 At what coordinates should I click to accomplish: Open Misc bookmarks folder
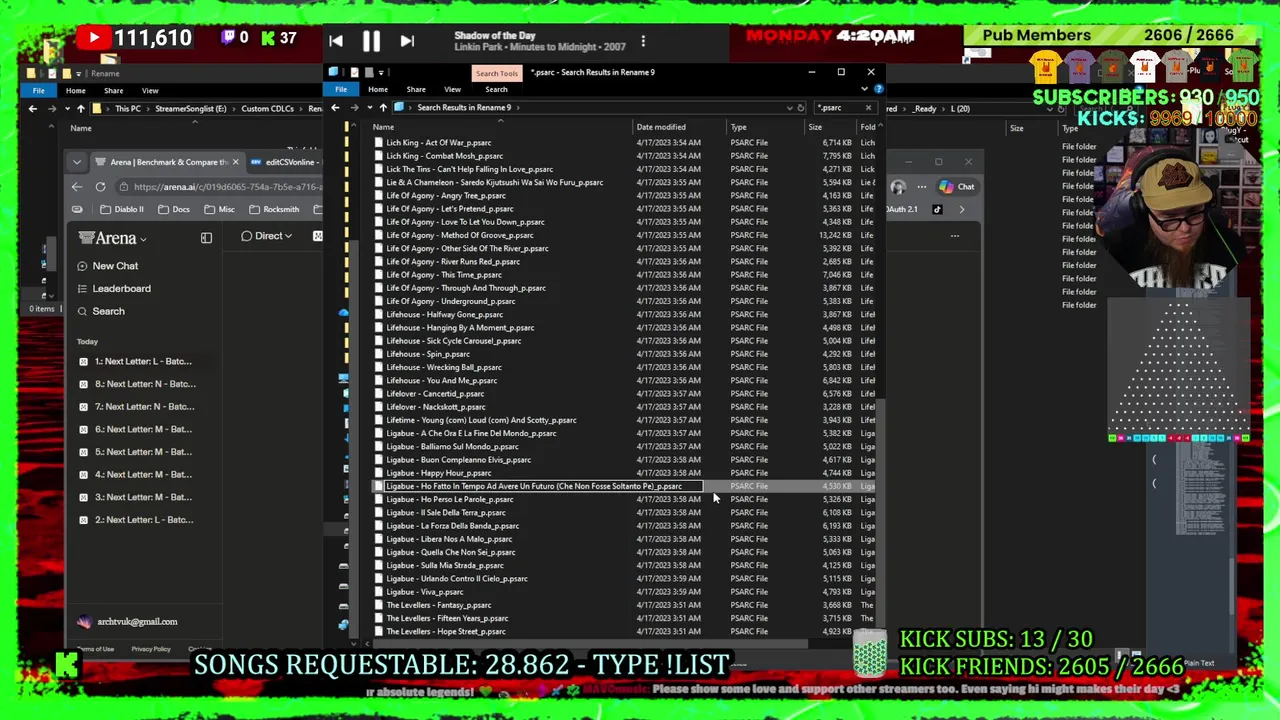[x=218, y=210]
